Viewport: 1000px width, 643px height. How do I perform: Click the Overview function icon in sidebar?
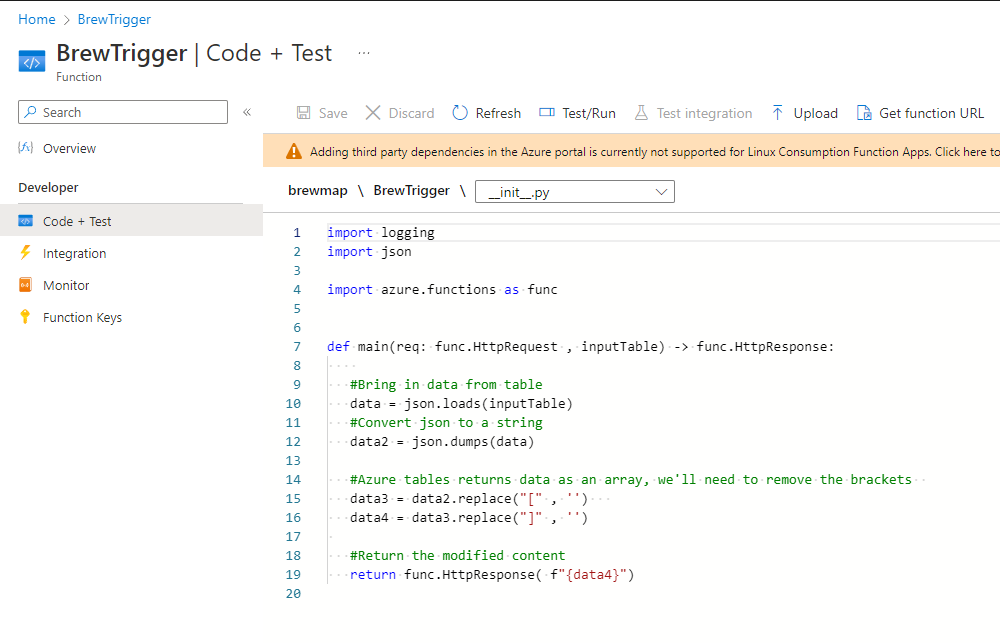coord(26,148)
